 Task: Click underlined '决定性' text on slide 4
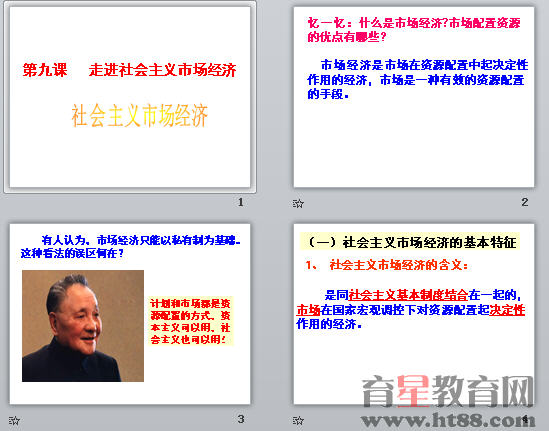[x=507, y=310]
